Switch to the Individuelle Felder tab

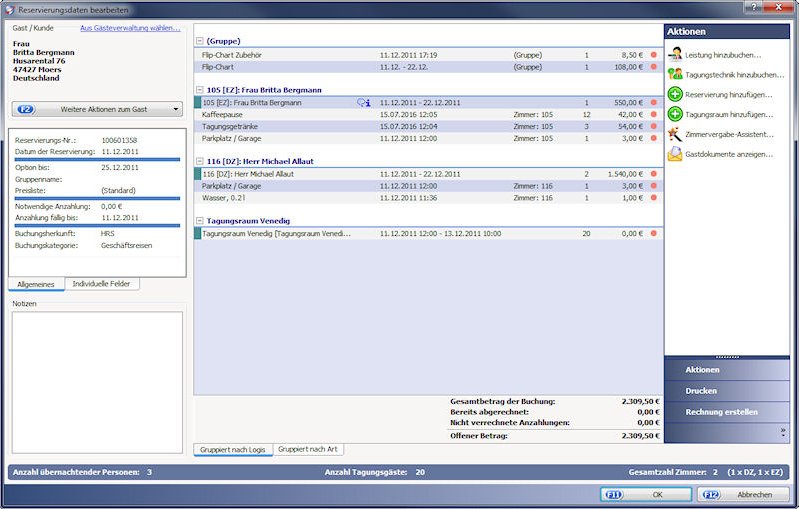pos(101,284)
